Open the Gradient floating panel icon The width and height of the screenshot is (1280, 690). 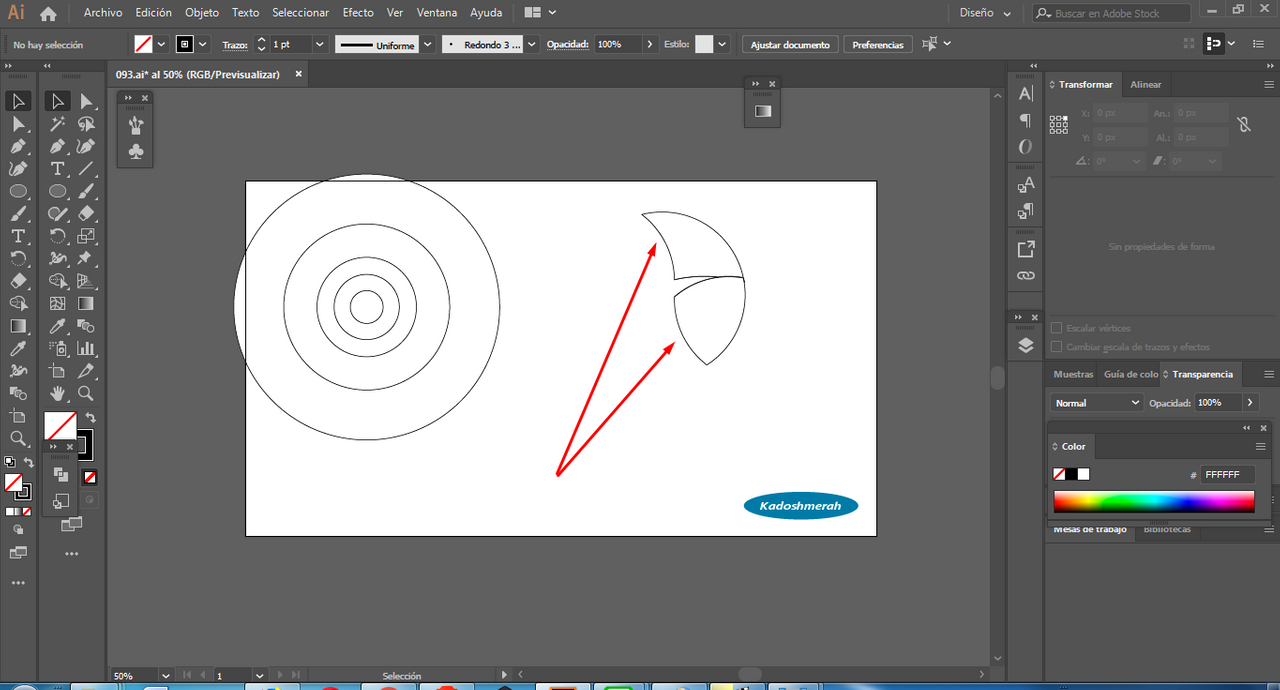763,111
